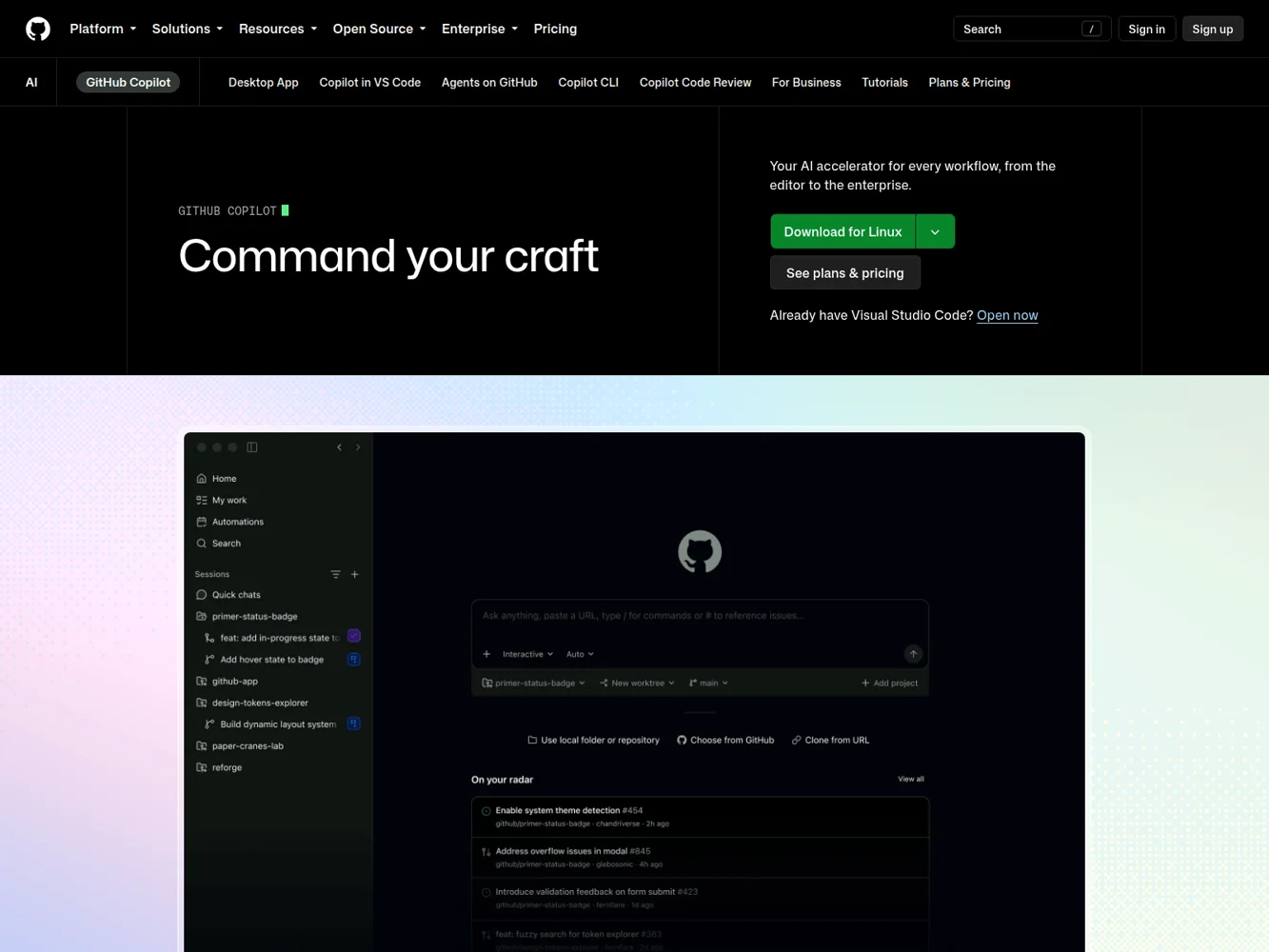The height and width of the screenshot is (952, 1269).
Task: Click the Home icon in the preview sidebar
Action: (201, 479)
